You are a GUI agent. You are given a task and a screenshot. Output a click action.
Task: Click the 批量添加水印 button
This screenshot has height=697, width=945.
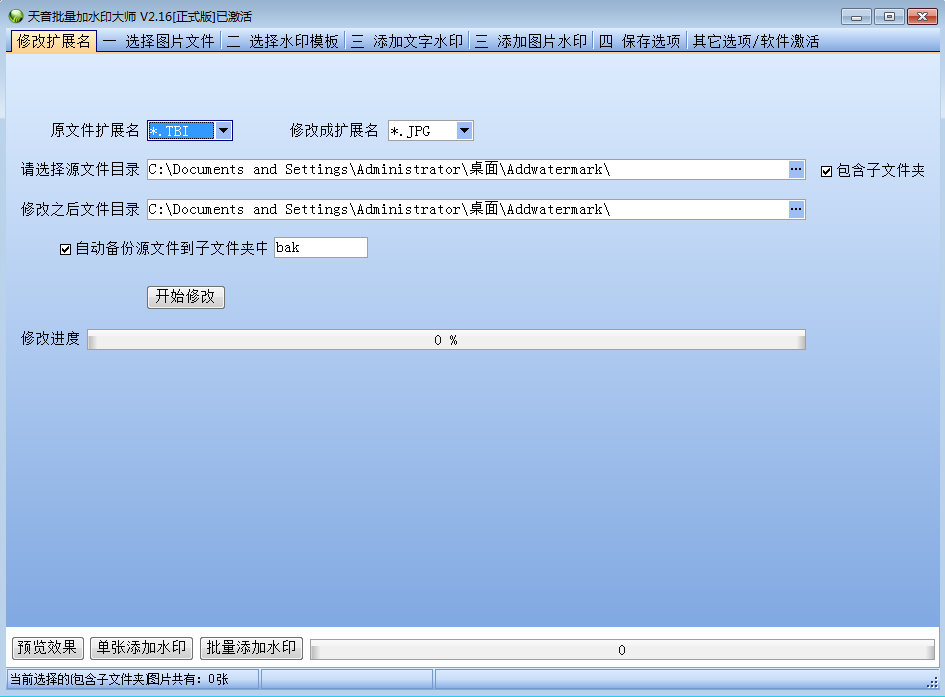[251, 647]
